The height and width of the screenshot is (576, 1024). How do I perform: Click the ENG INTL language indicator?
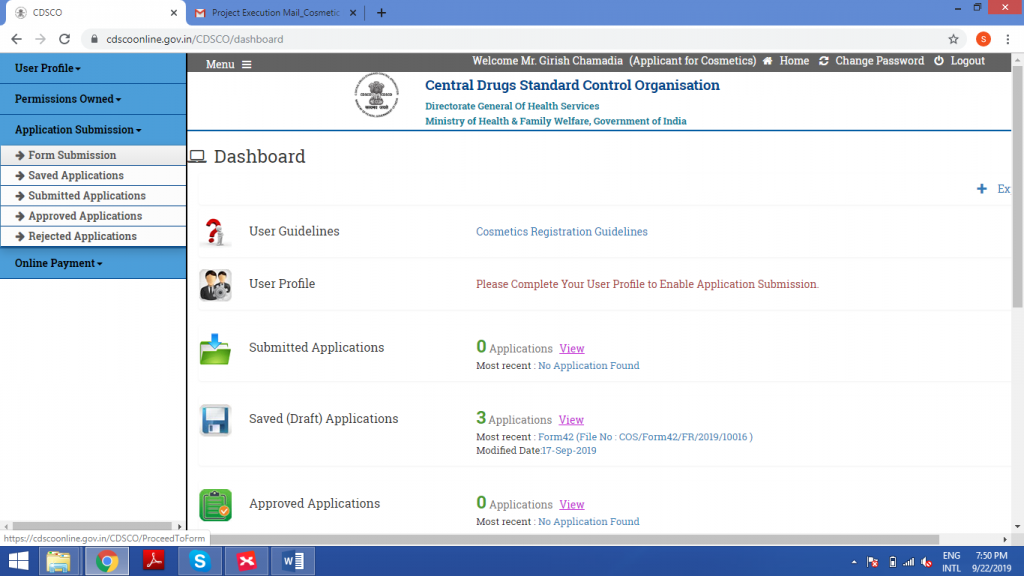952,562
